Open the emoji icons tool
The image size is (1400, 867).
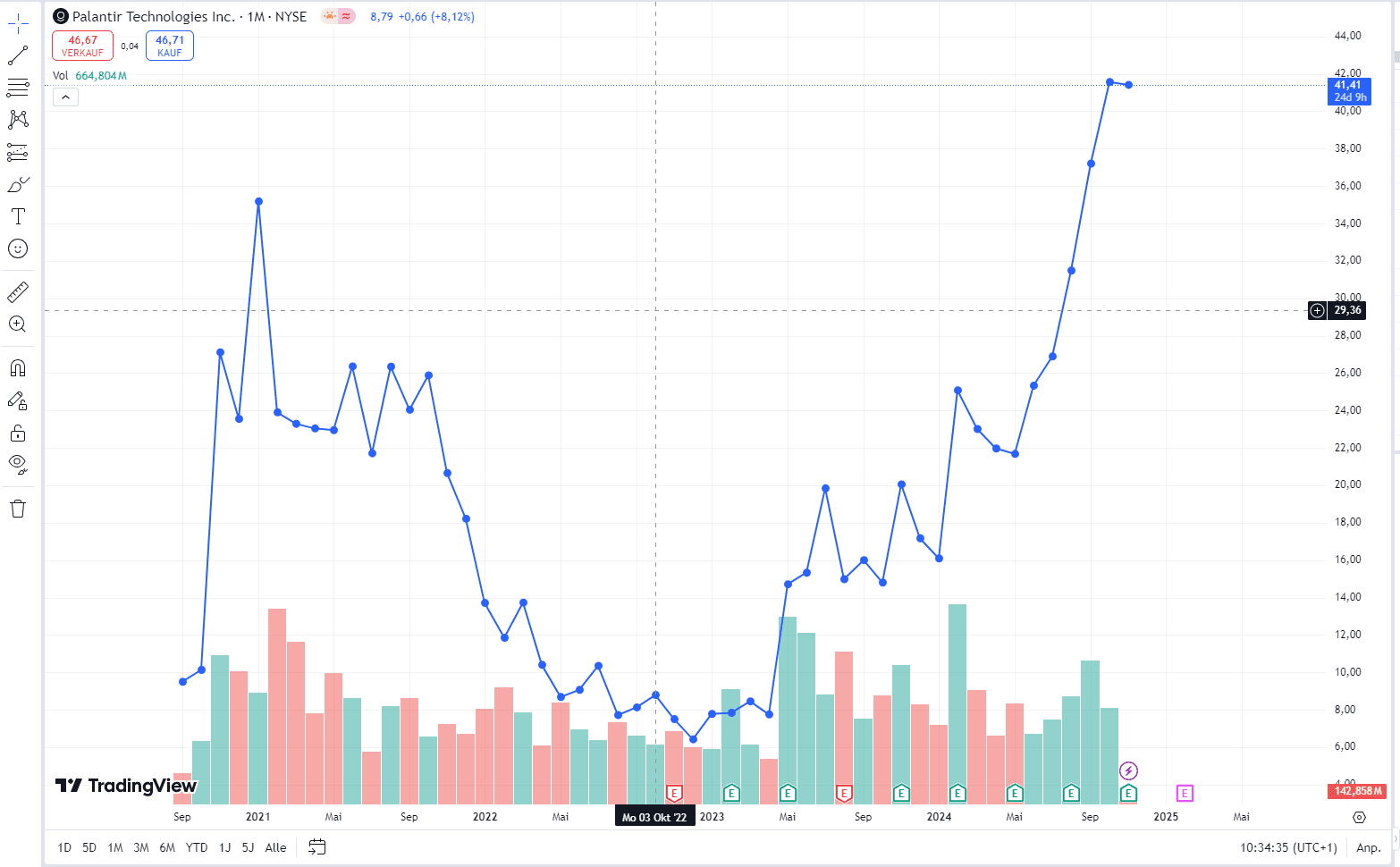18,248
